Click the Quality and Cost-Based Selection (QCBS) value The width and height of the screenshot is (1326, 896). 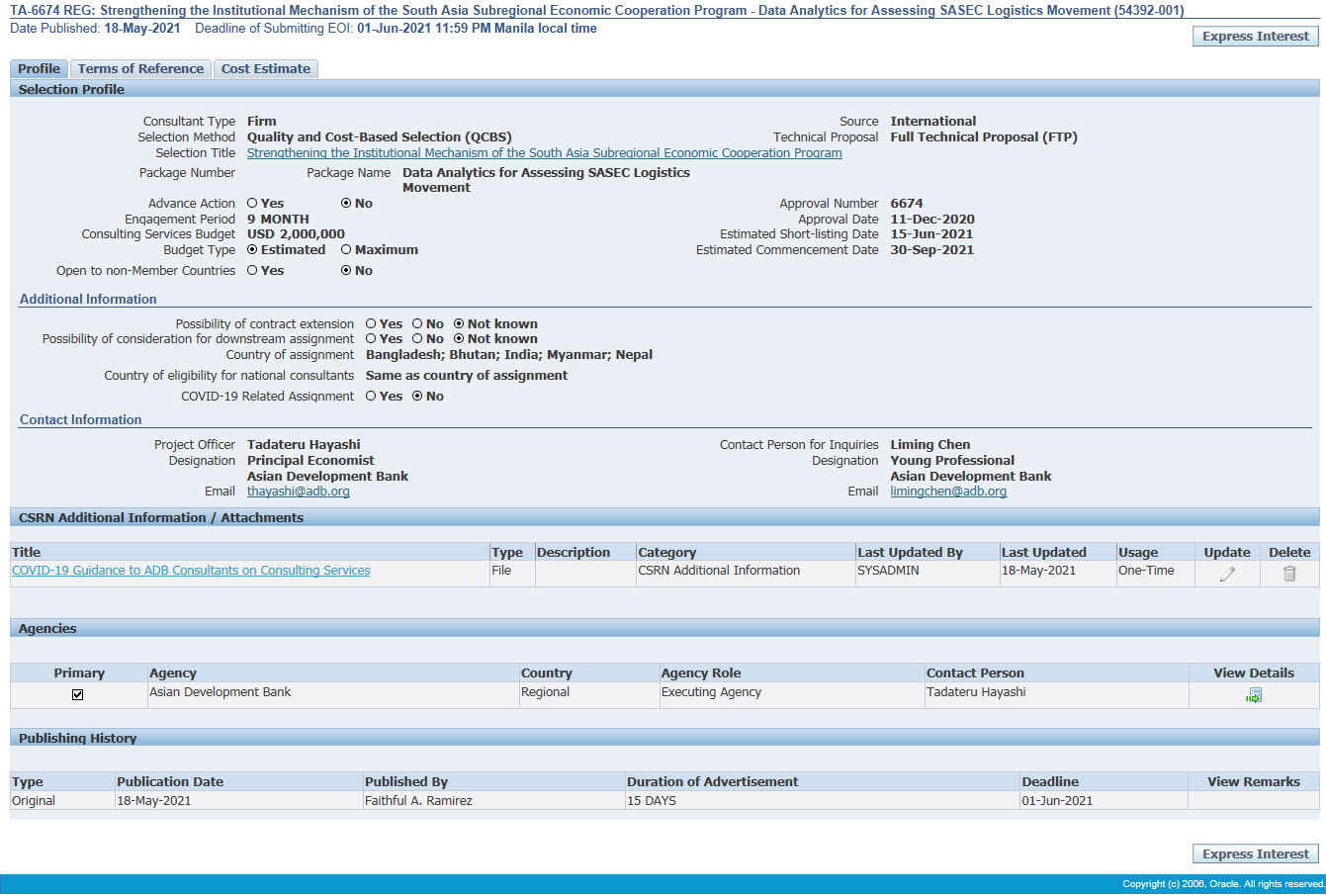click(x=380, y=137)
